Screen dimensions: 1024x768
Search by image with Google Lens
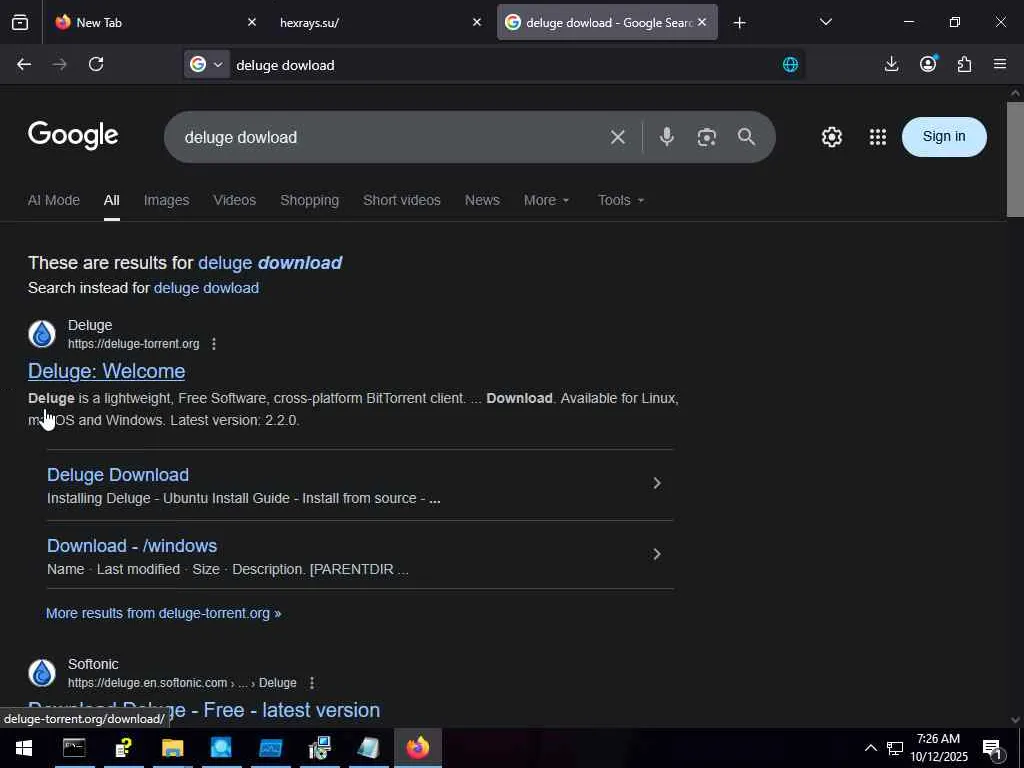point(707,137)
